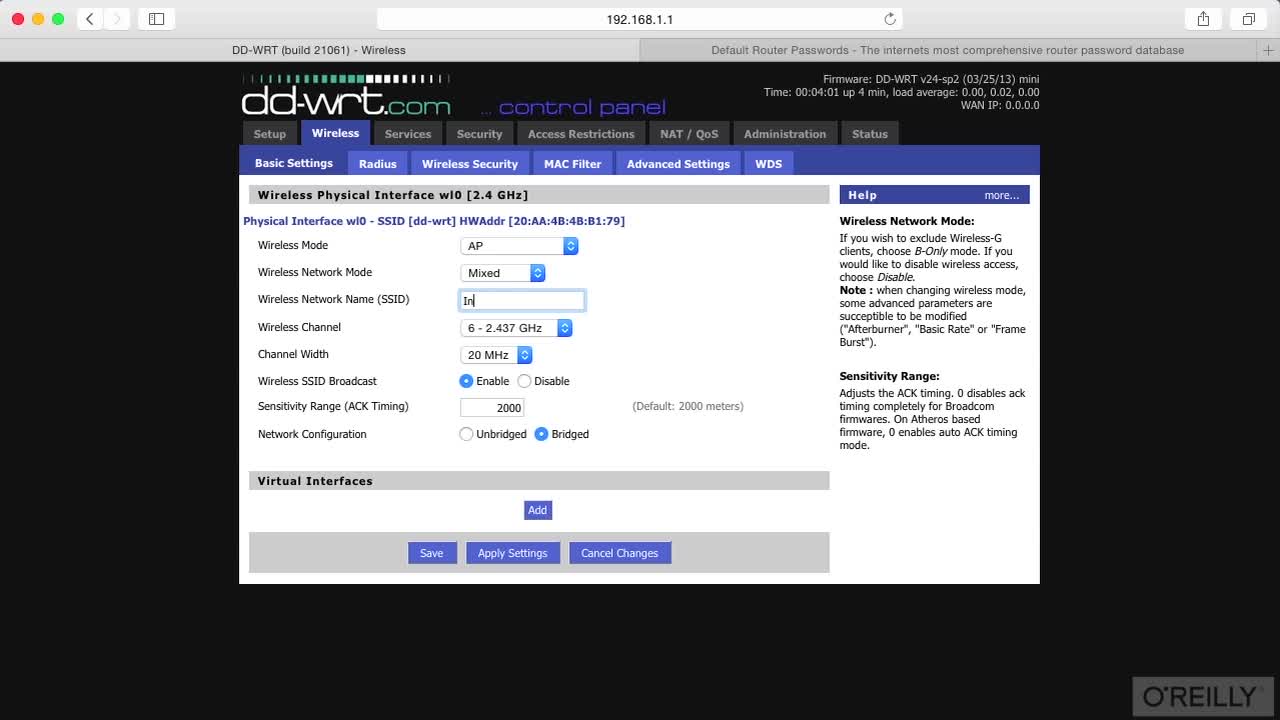Click the Apply Settings button
The height and width of the screenshot is (720, 1280).
pos(512,553)
